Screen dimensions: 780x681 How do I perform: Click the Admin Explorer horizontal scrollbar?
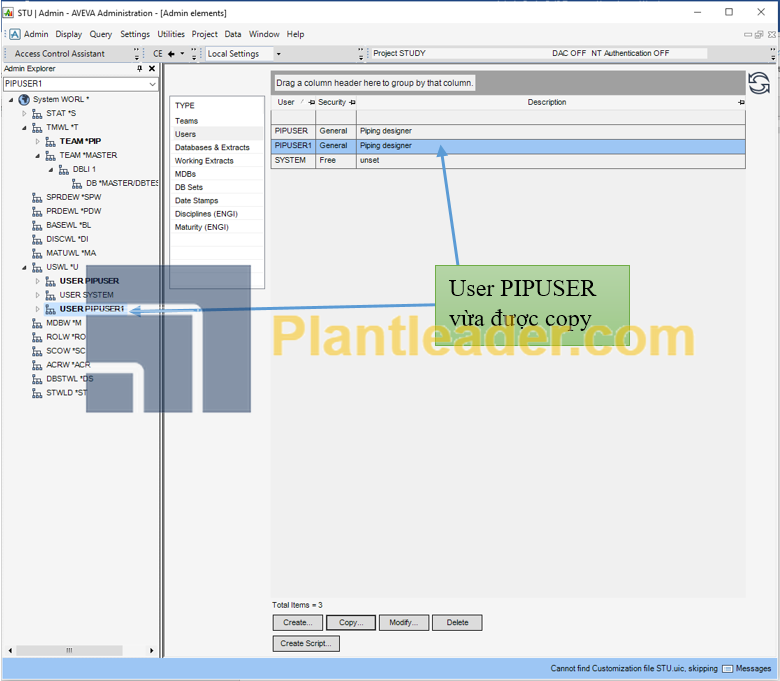coord(70,650)
